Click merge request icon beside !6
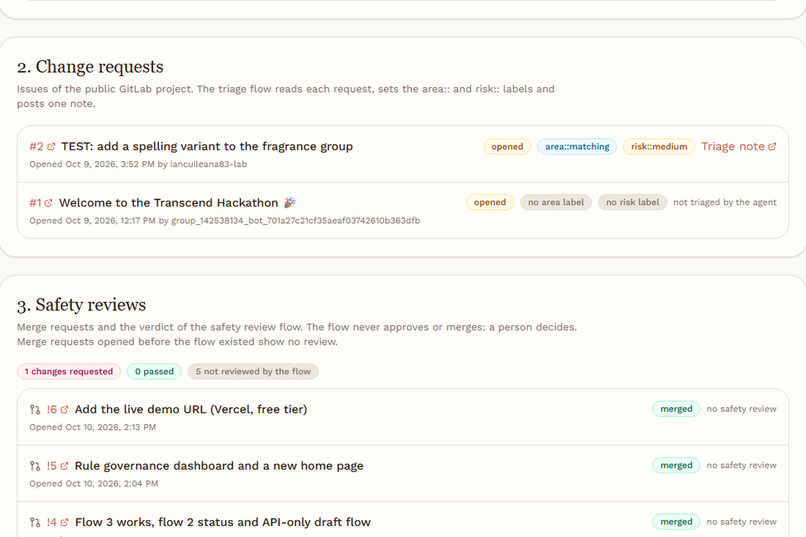The height and width of the screenshot is (537, 806). 35,410
